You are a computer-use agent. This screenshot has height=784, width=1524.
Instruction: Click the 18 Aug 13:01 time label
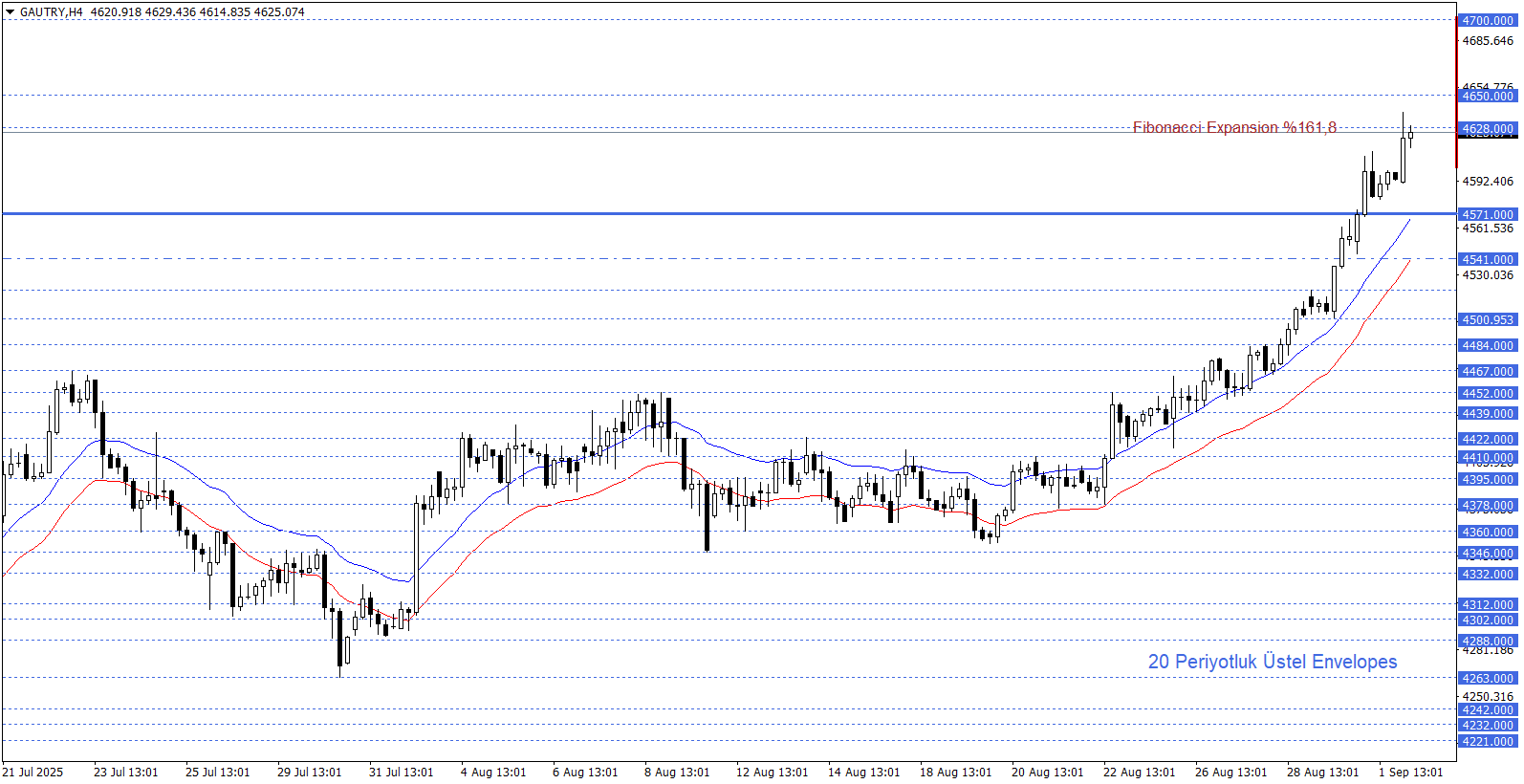tap(956, 773)
